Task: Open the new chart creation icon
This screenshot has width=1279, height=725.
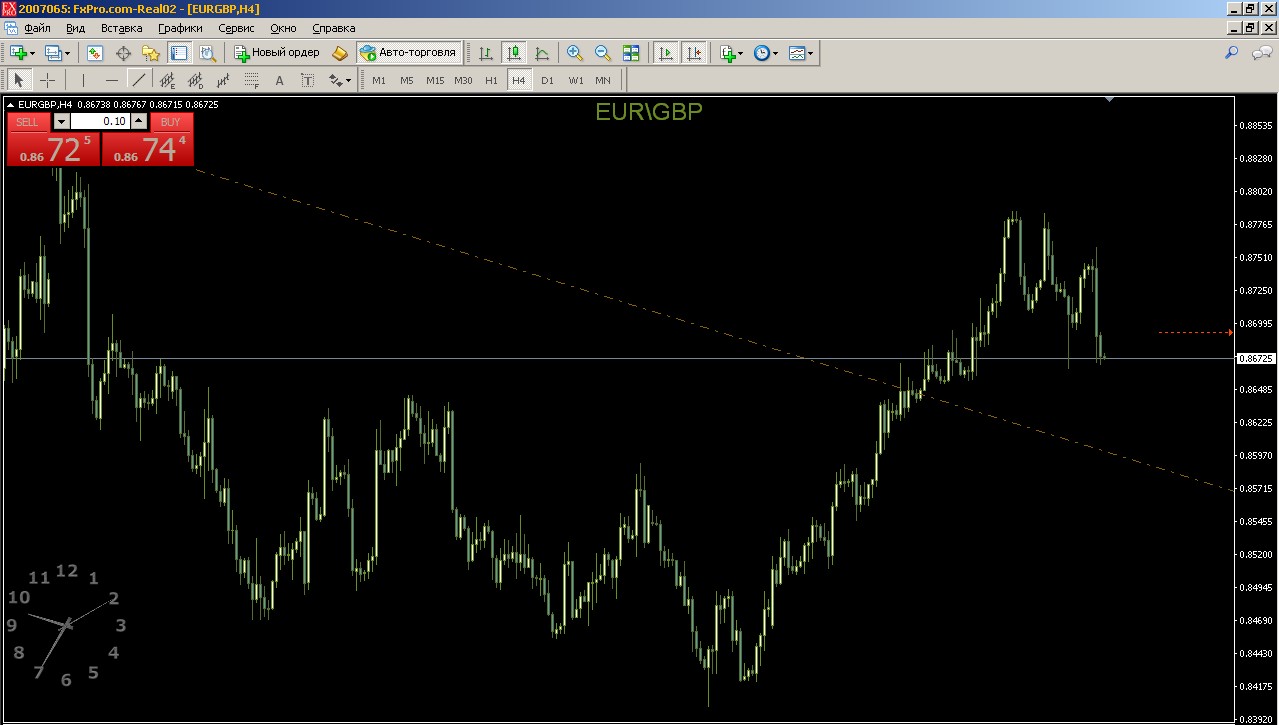Action: pos(18,53)
